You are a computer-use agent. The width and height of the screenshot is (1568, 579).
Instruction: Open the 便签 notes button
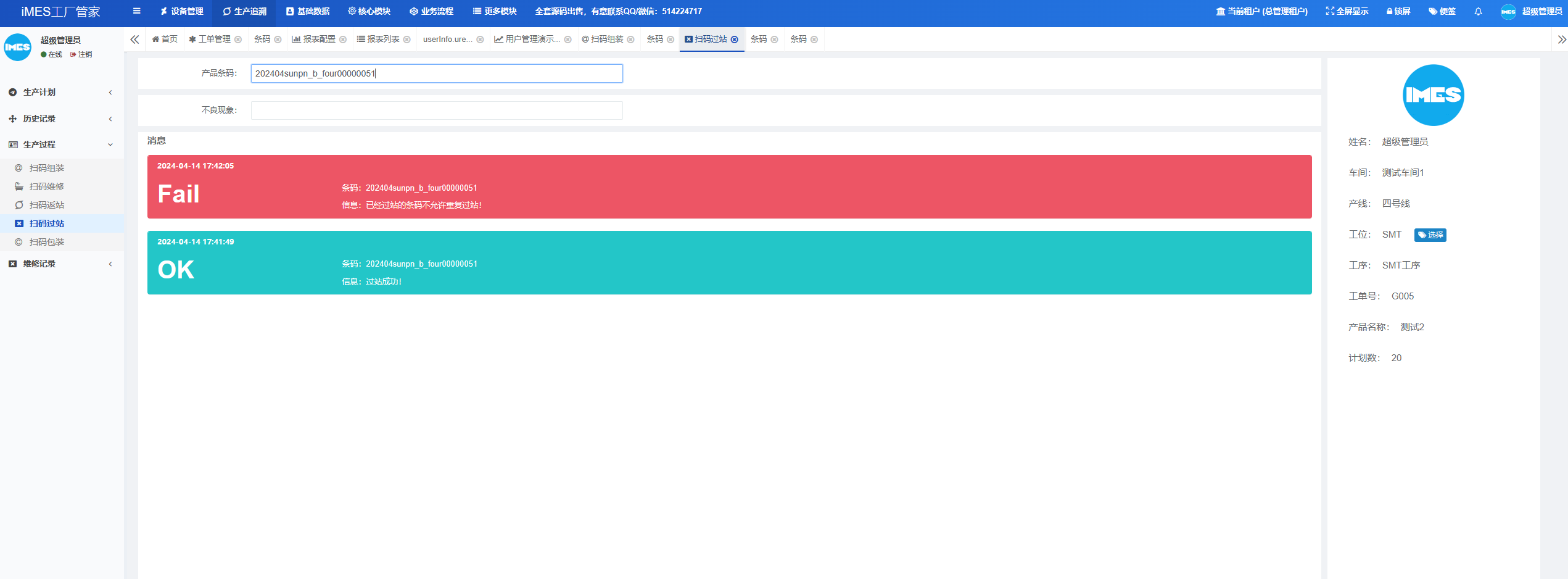pos(1442,11)
